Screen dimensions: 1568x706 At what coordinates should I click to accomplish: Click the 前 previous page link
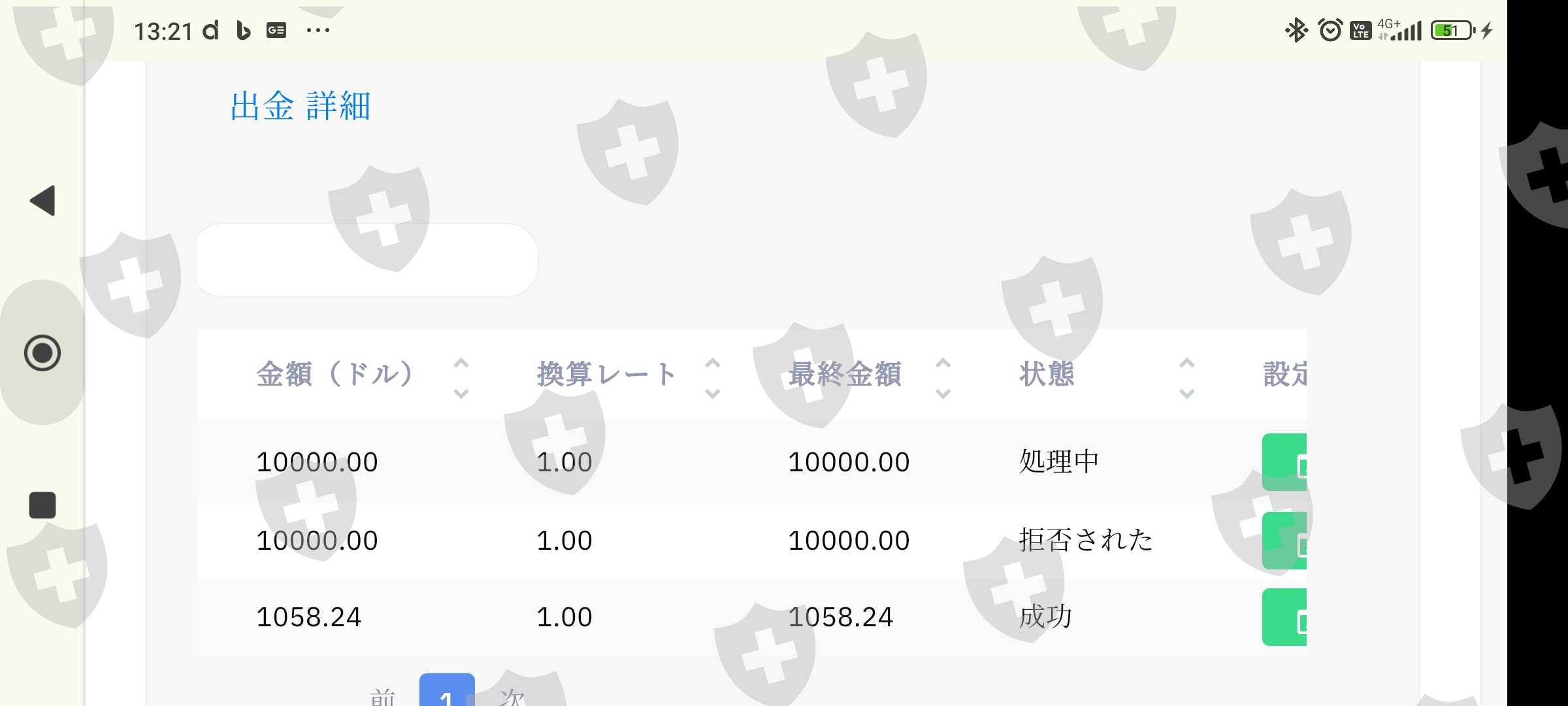pos(383,697)
